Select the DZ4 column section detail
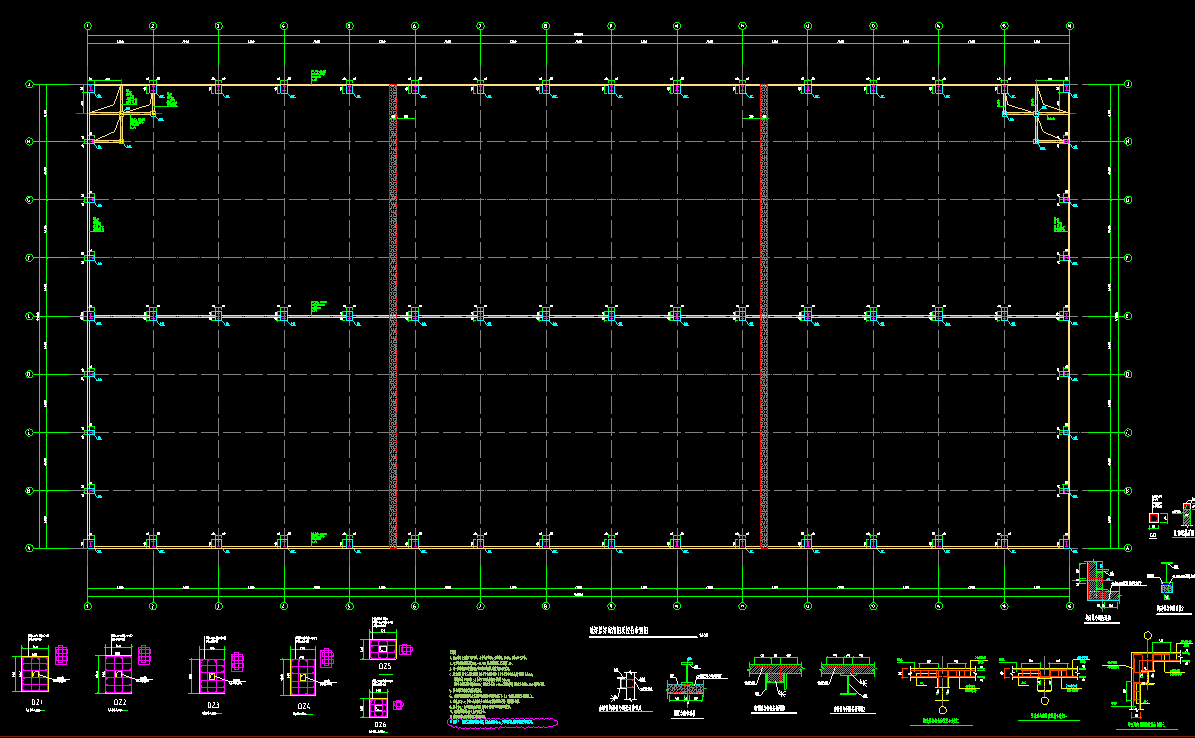Viewport: 1195px width, 738px height. [301, 676]
